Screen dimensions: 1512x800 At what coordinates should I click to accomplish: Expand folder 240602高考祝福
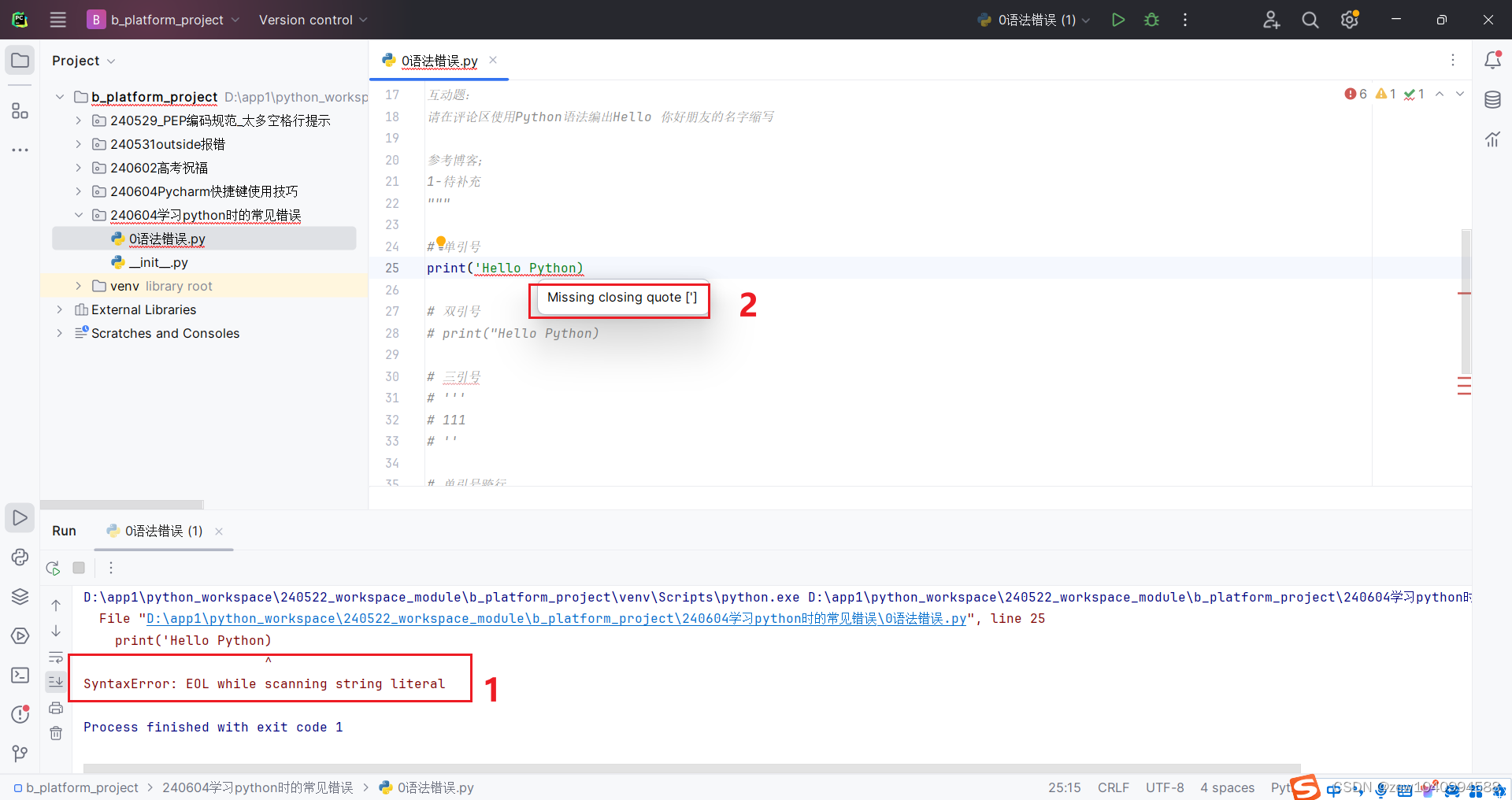[79, 168]
